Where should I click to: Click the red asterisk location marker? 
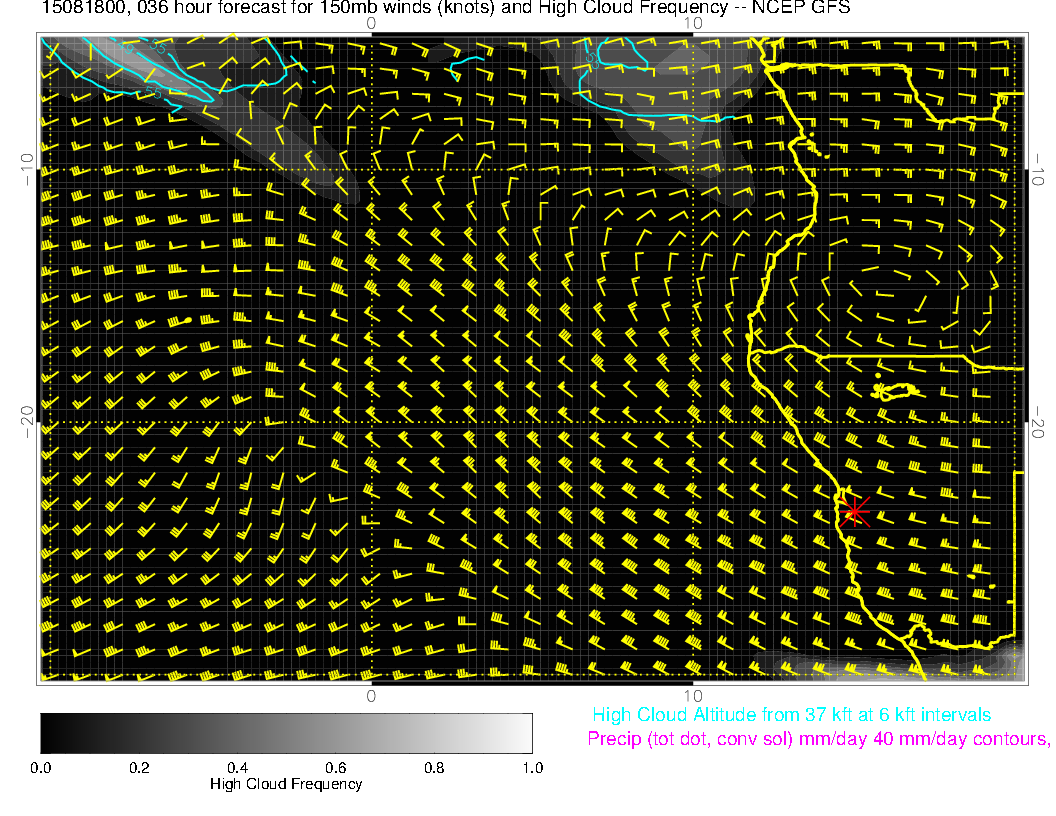[x=854, y=511]
